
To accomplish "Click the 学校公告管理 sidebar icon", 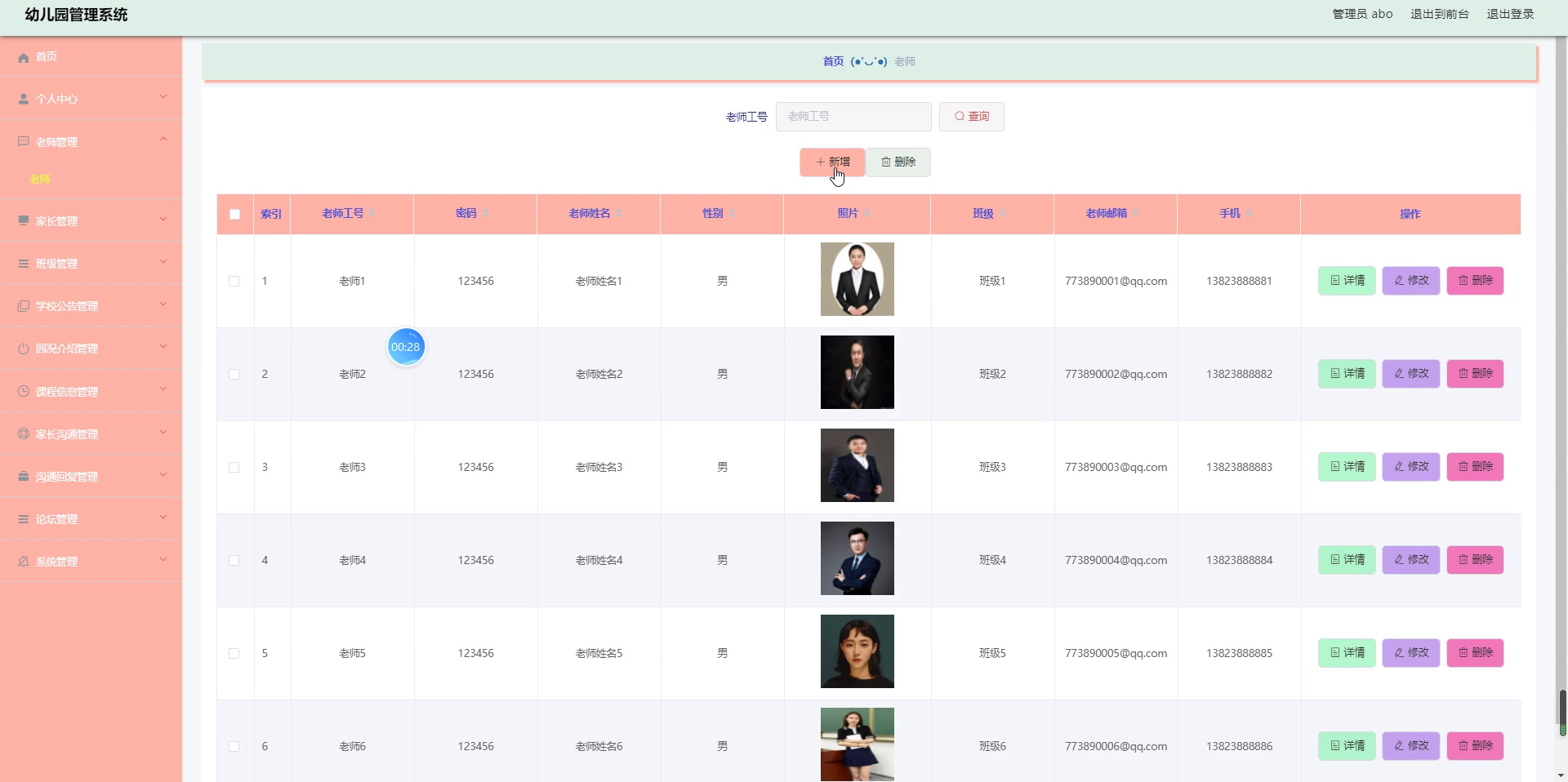I will 23,306.
